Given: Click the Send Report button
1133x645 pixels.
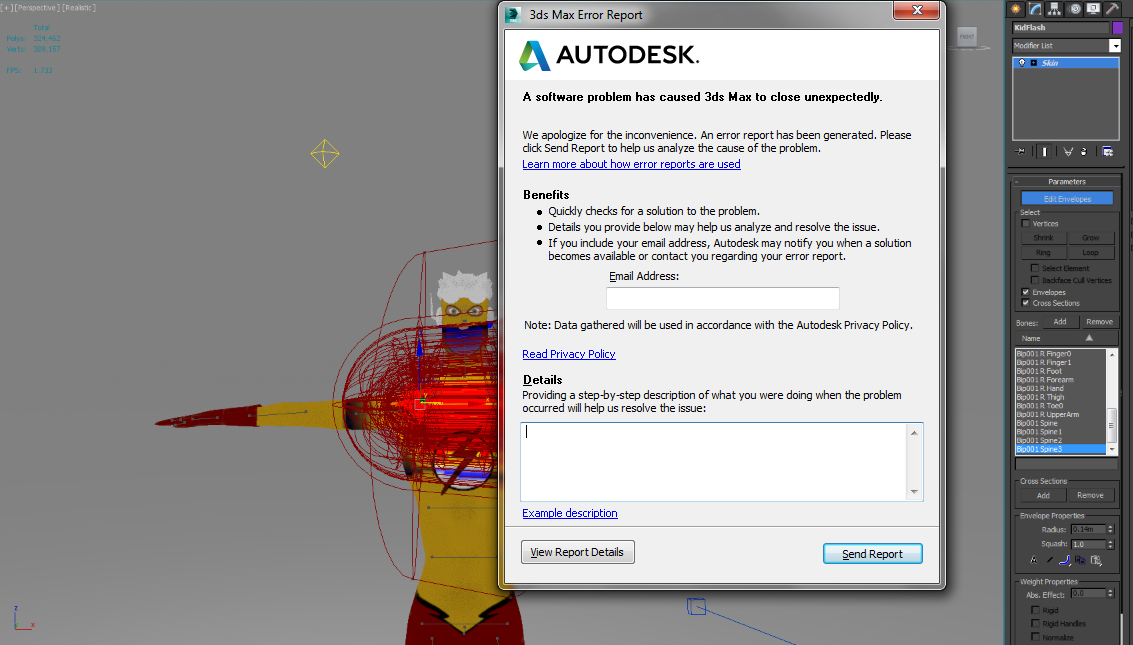Looking at the screenshot, I should (x=872, y=553).
